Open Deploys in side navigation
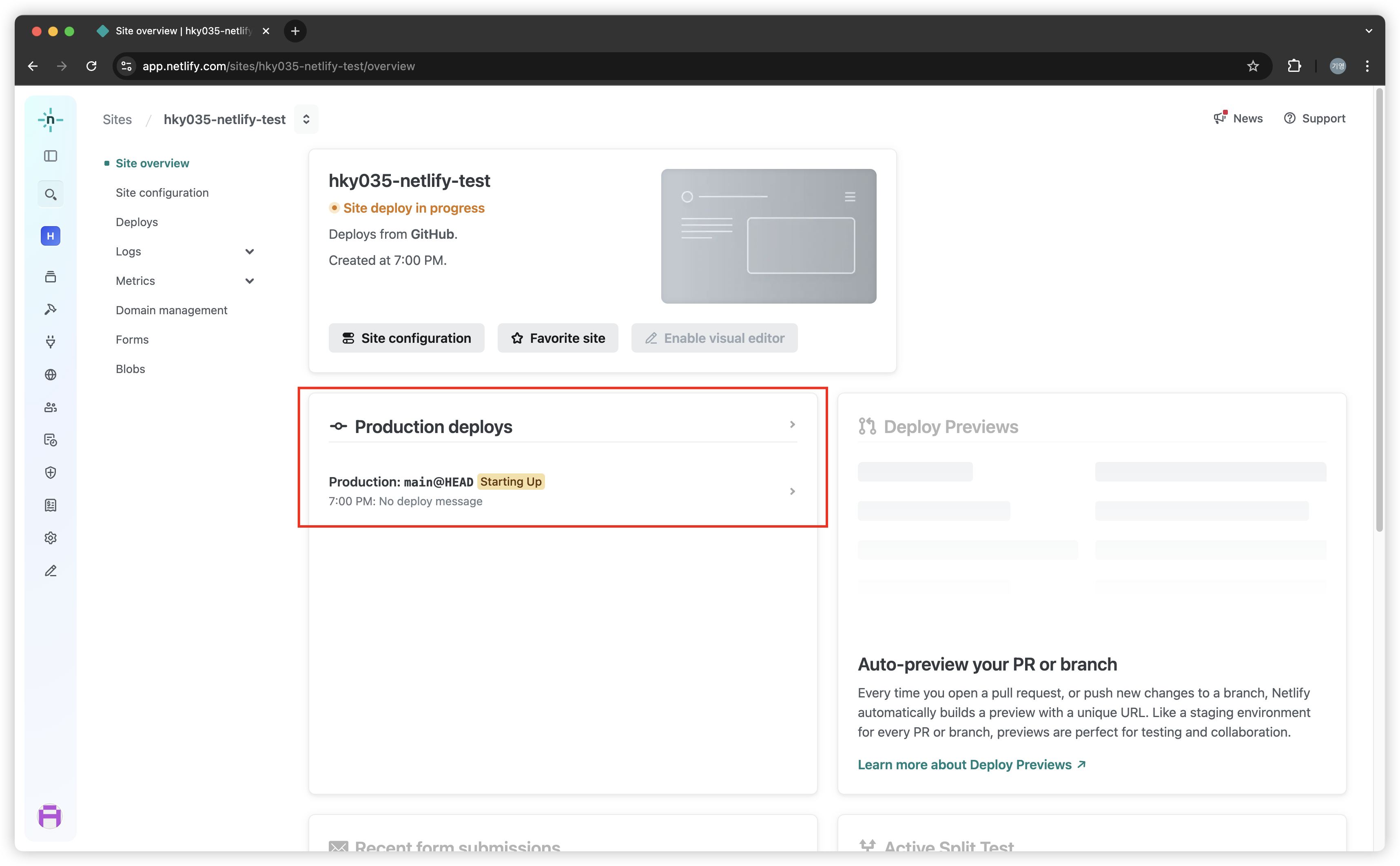This screenshot has width=1400, height=866. (137, 222)
